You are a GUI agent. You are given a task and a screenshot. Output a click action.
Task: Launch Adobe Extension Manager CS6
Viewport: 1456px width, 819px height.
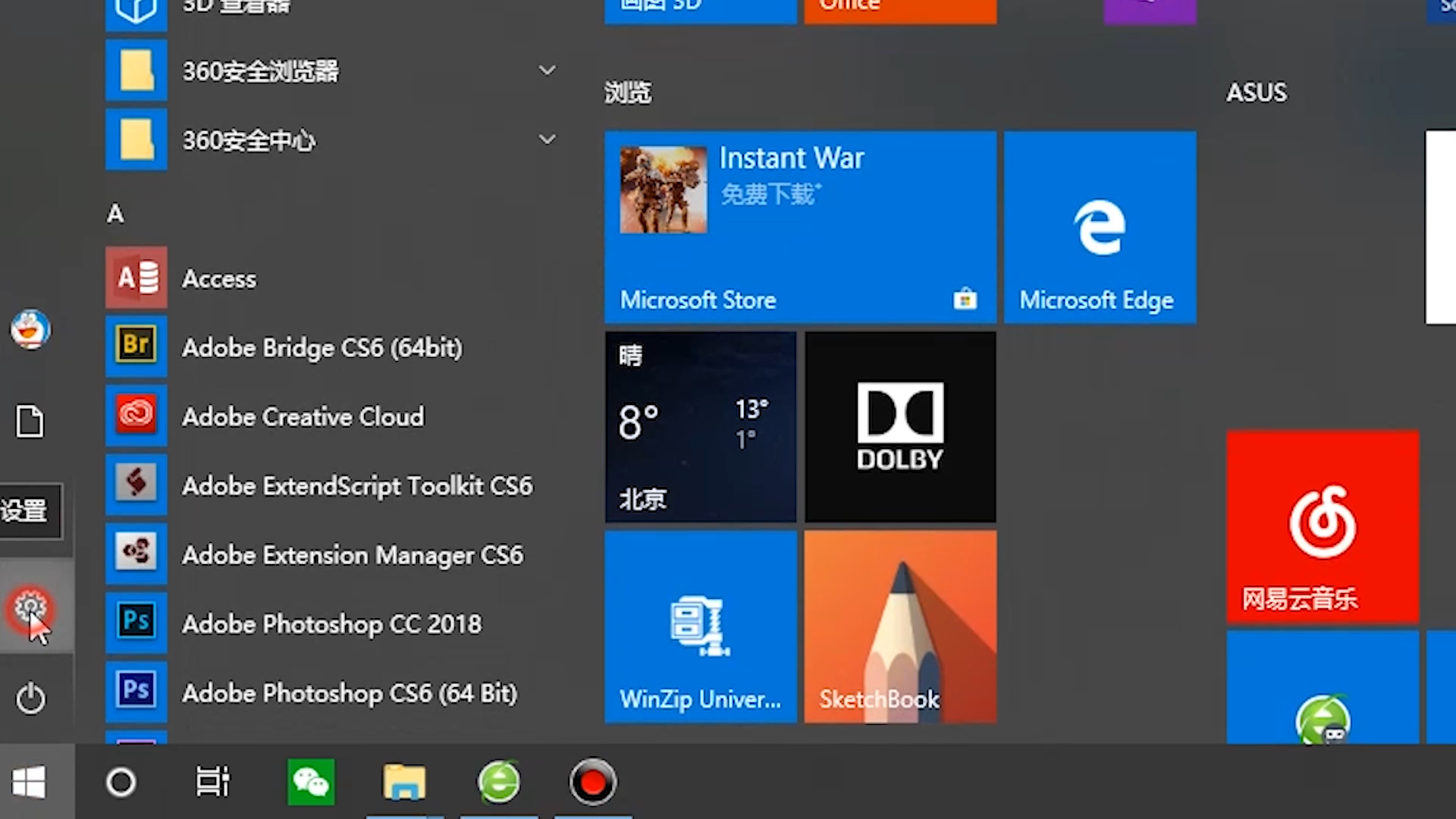tap(334, 554)
